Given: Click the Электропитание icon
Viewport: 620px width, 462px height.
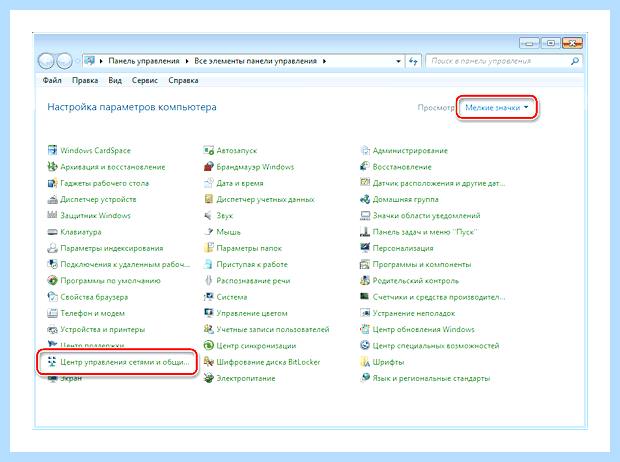Looking at the screenshot, I should pos(208,378).
